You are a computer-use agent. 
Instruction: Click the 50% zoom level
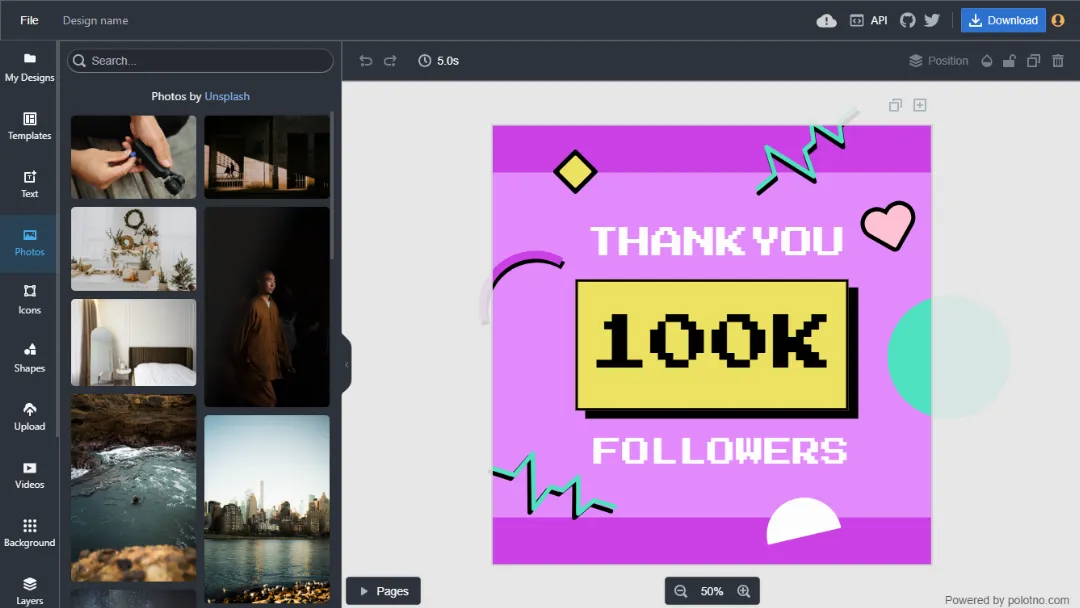tap(712, 591)
